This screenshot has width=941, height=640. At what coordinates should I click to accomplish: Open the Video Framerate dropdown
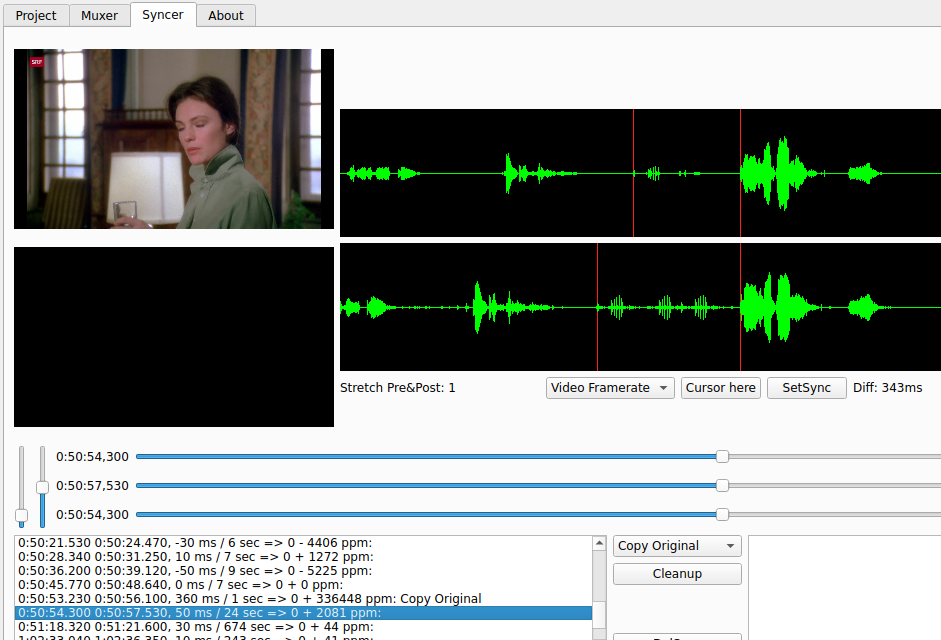610,388
